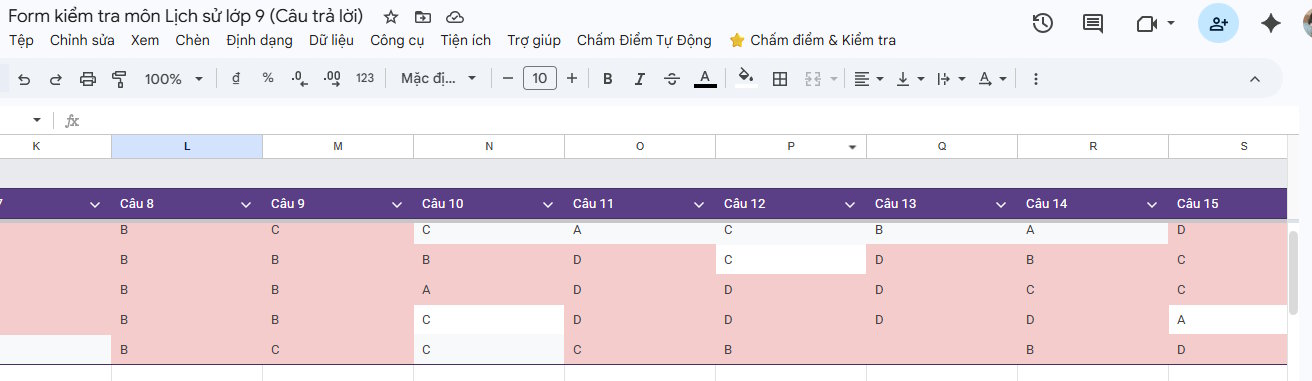The width and height of the screenshot is (1312, 381).
Task: Open filter dropdown for Câu 11
Action: (x=699, y=204)
